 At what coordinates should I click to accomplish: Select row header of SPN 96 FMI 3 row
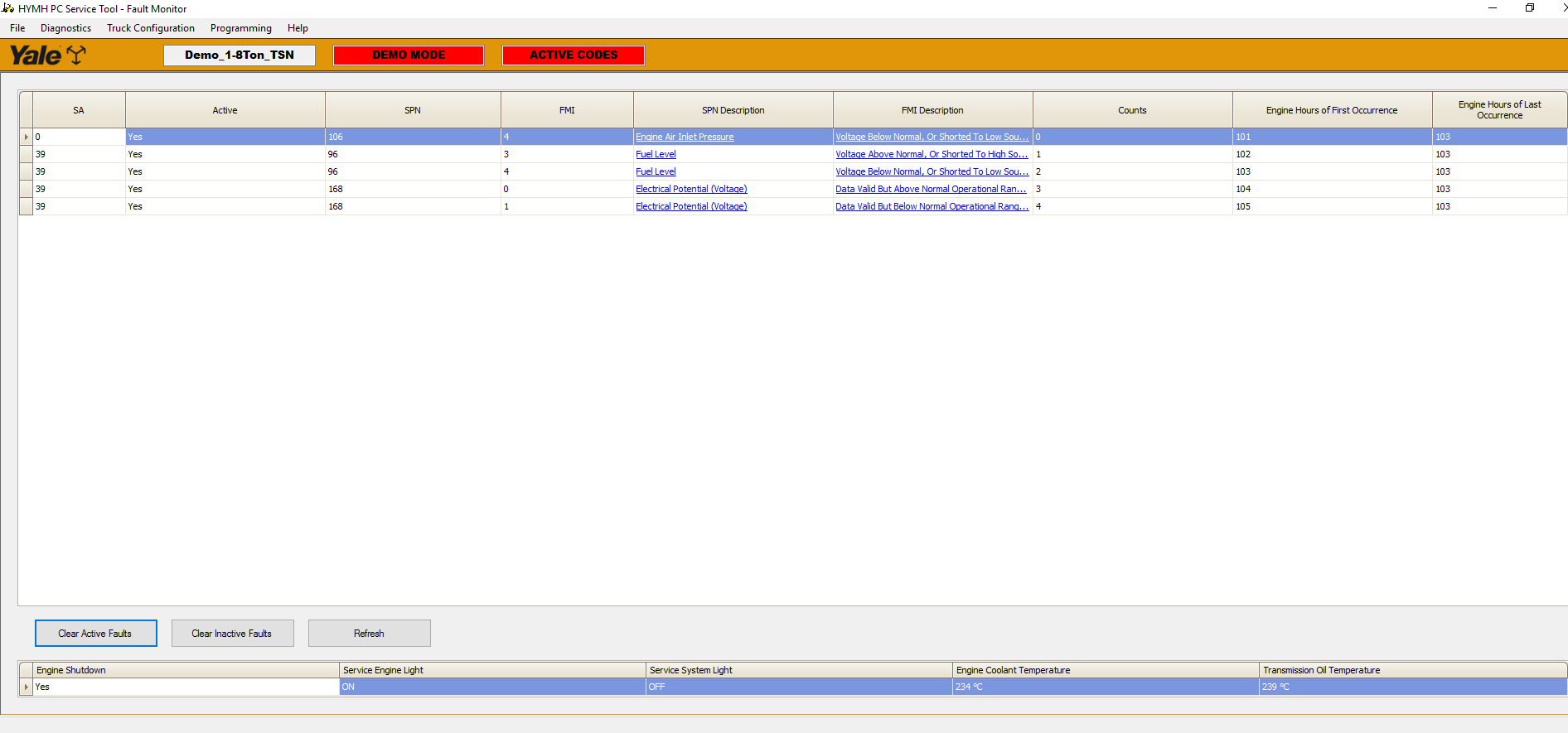click(26, 154)
